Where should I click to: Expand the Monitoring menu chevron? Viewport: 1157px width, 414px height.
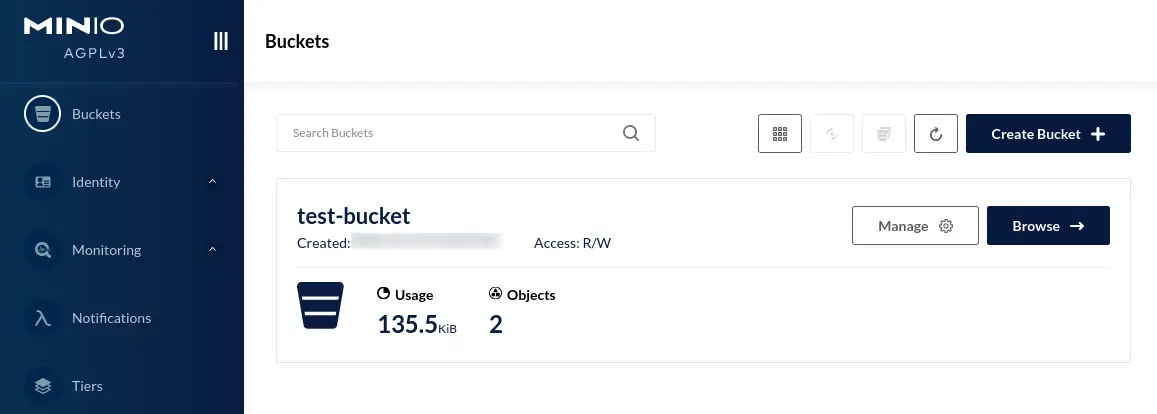[213, 249]
